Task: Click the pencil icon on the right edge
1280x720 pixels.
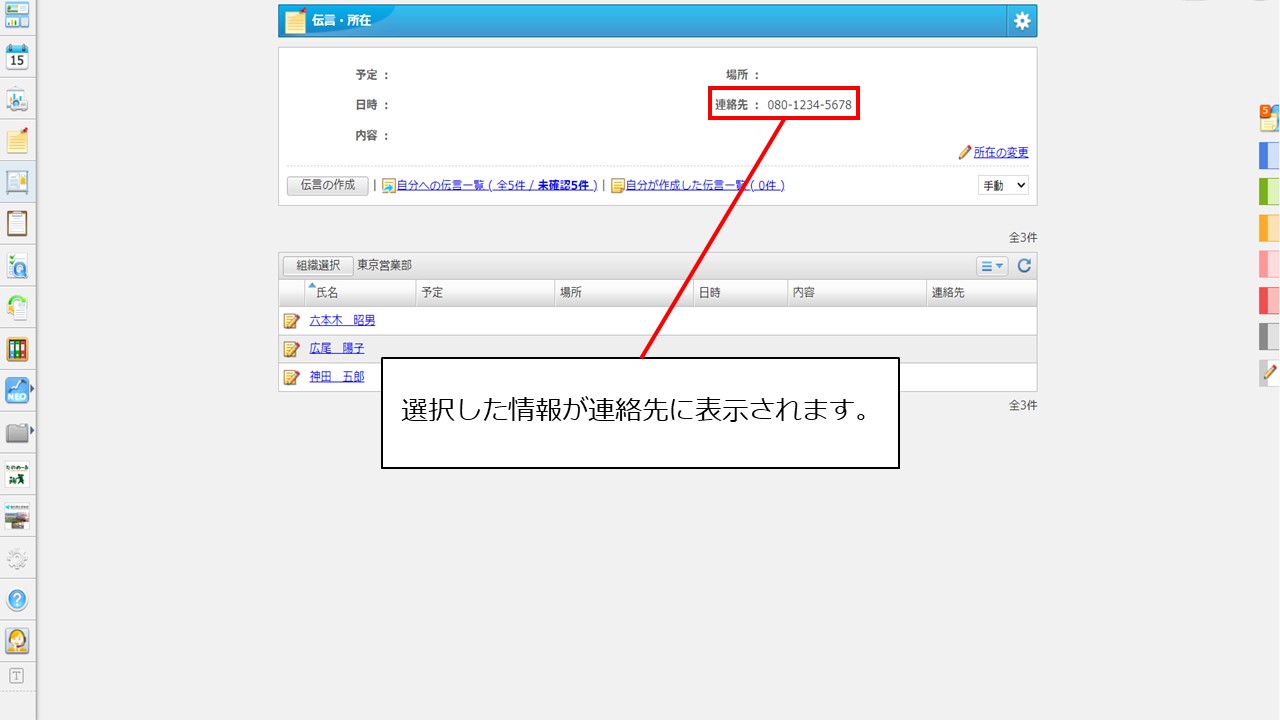Action: click(x=1269, y=375)
